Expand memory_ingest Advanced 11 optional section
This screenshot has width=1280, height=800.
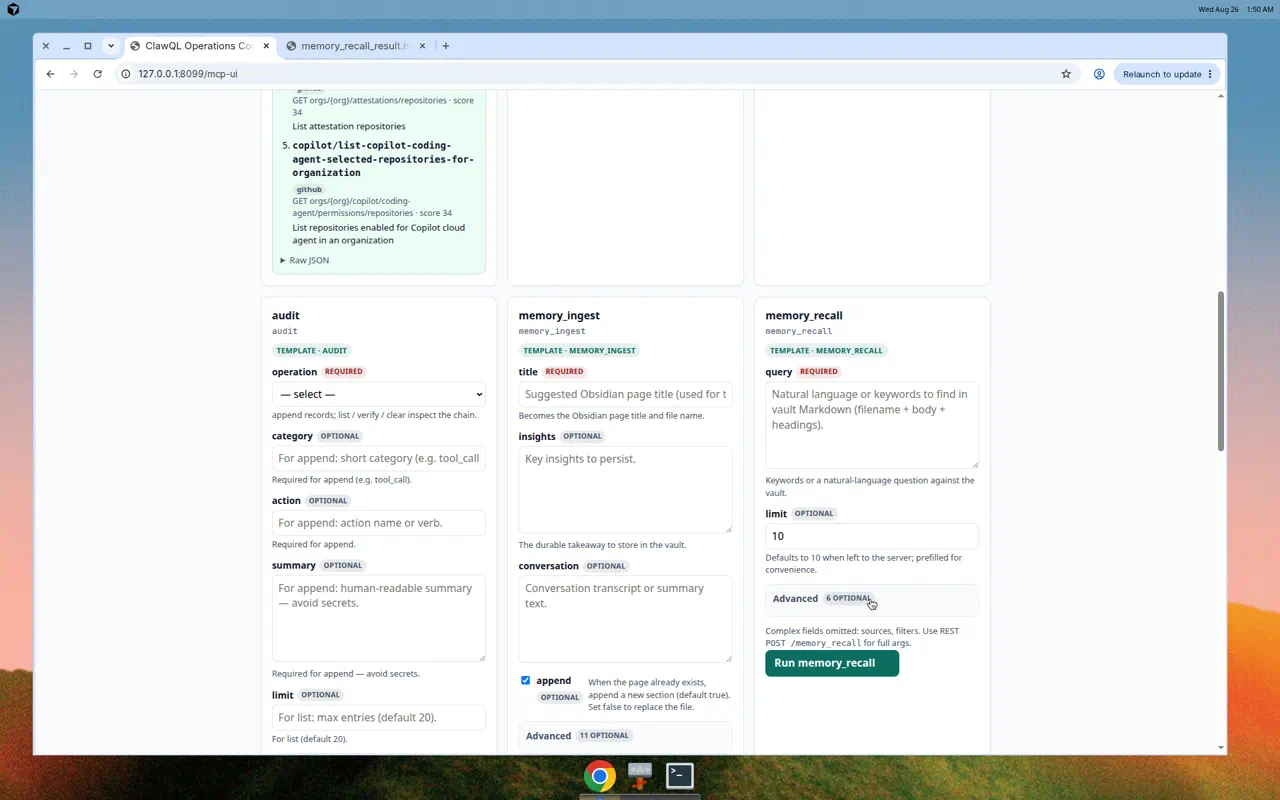(x=626, y=735)
